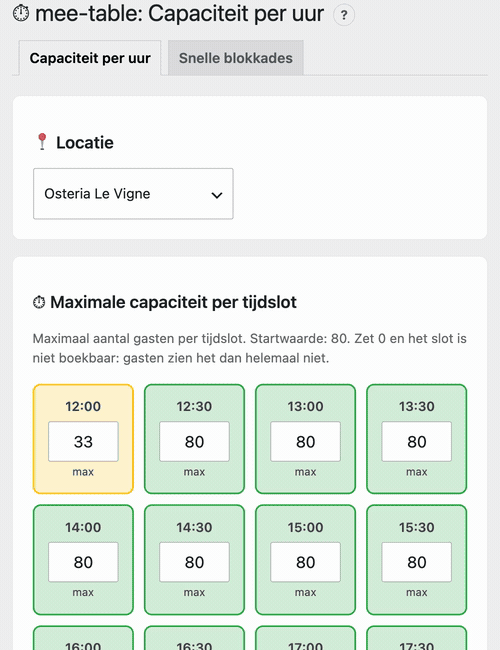Click the clock icon beside page title
This screenshot has height=650, width=500.
(21, 13)
